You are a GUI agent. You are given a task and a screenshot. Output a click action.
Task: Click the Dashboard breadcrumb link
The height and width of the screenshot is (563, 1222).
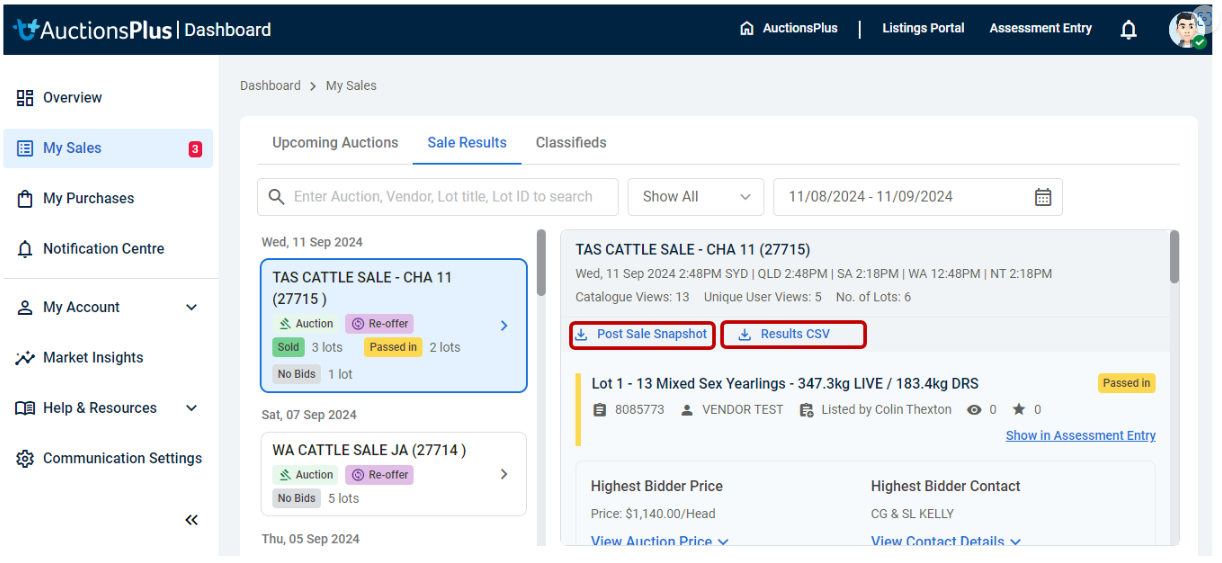tap(270, 86)
